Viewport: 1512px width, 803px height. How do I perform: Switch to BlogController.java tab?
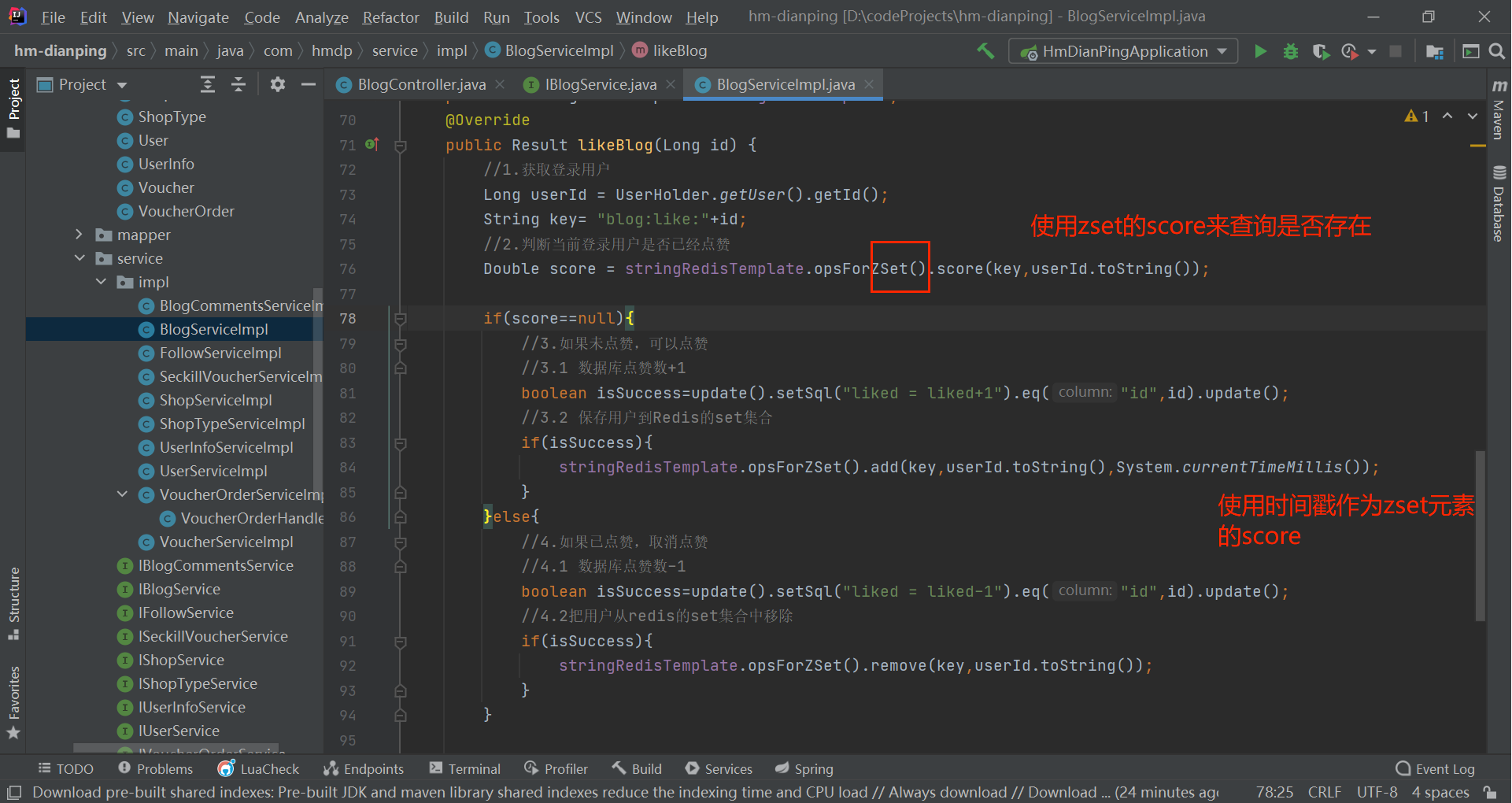coord(421,84)
